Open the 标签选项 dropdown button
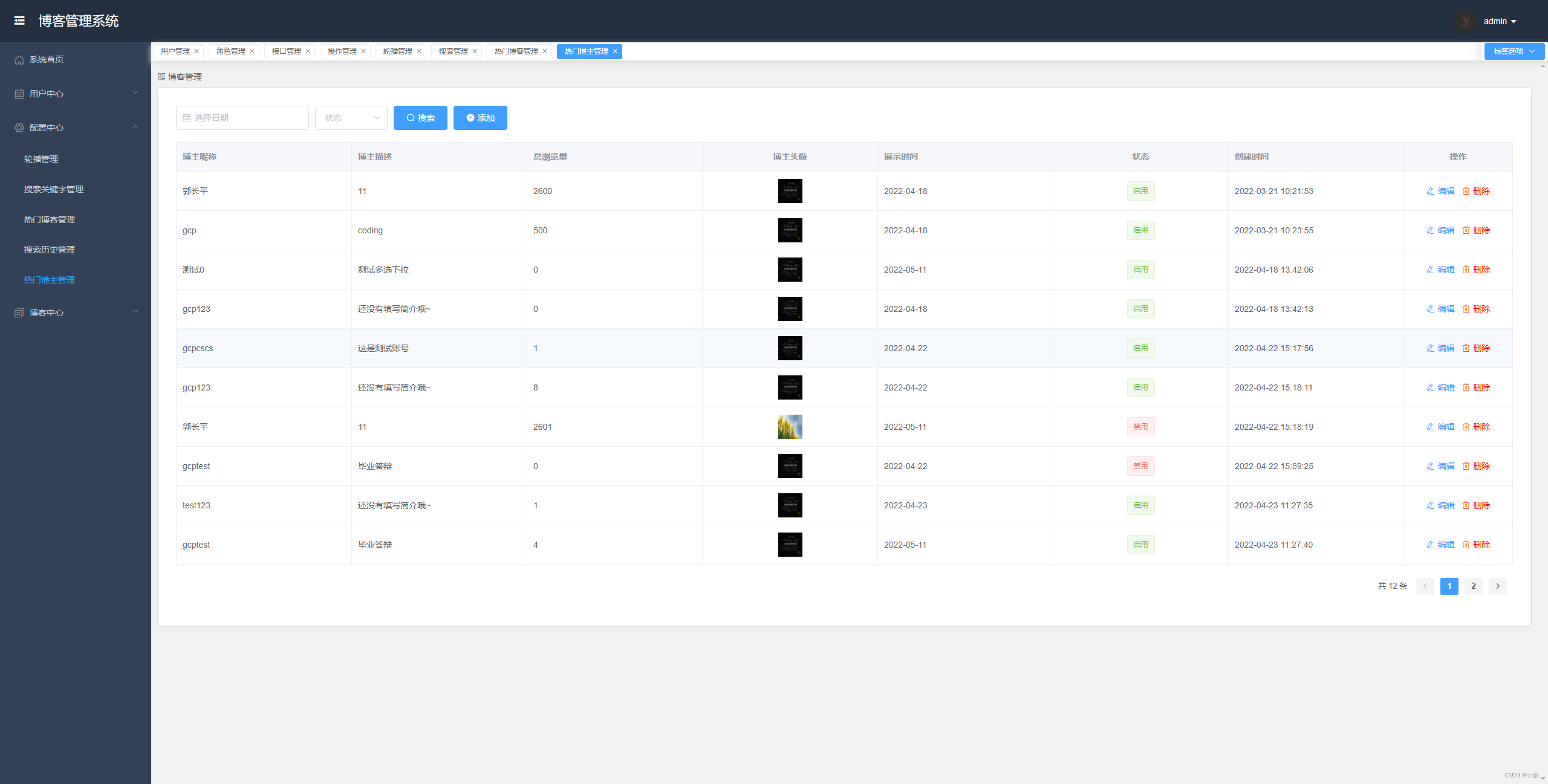The width and height of the screenshot is (1548, 784). coord(1514,51)
